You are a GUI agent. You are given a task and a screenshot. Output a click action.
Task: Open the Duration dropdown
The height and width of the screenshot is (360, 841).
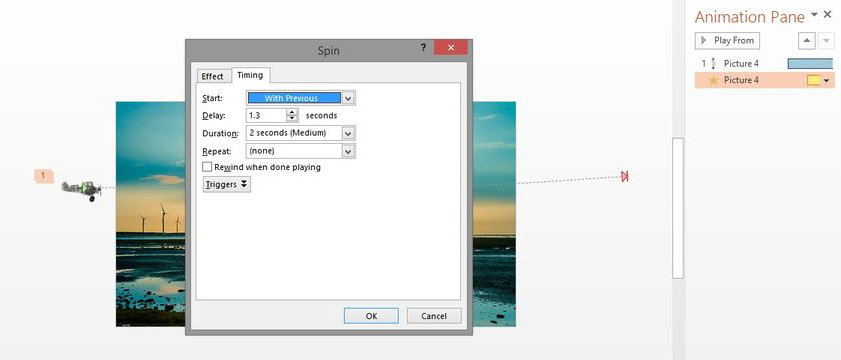point(349,133)
